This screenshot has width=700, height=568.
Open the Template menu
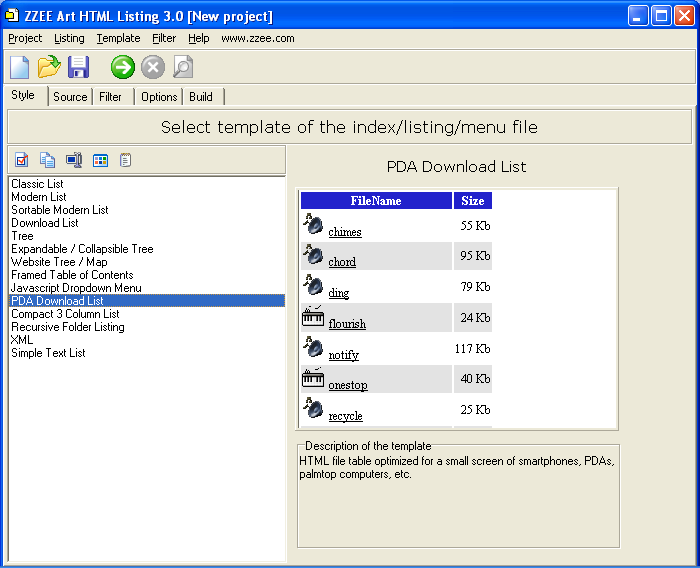(118, 38)
